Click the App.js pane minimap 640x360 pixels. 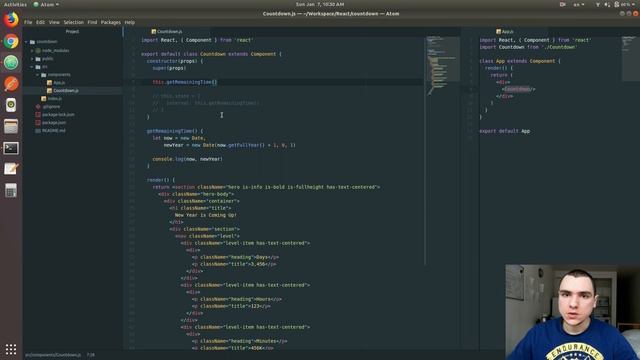[x=630, y=58]
